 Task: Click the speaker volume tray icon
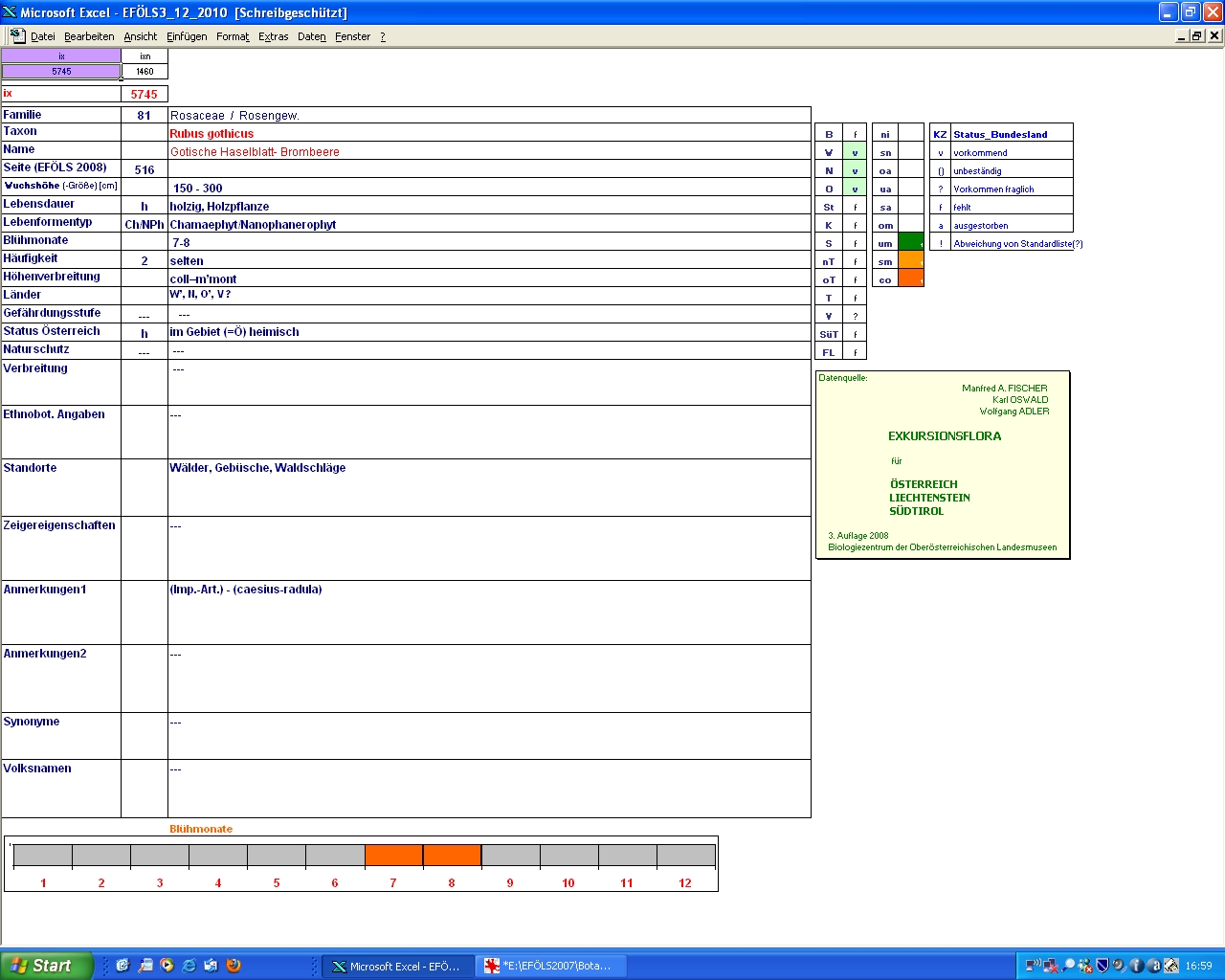tap(1119, 966)
